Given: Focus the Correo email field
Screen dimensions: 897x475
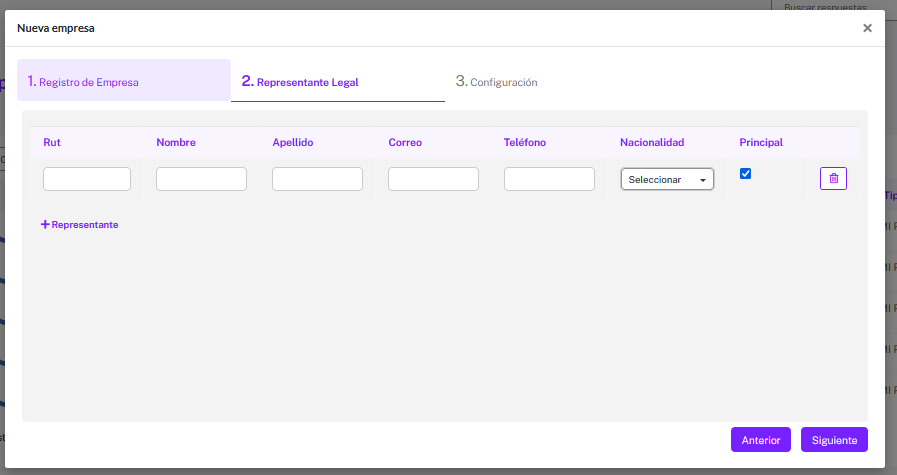Looking at the screenshot, I should pyautogui.click(x=433, y=179).
